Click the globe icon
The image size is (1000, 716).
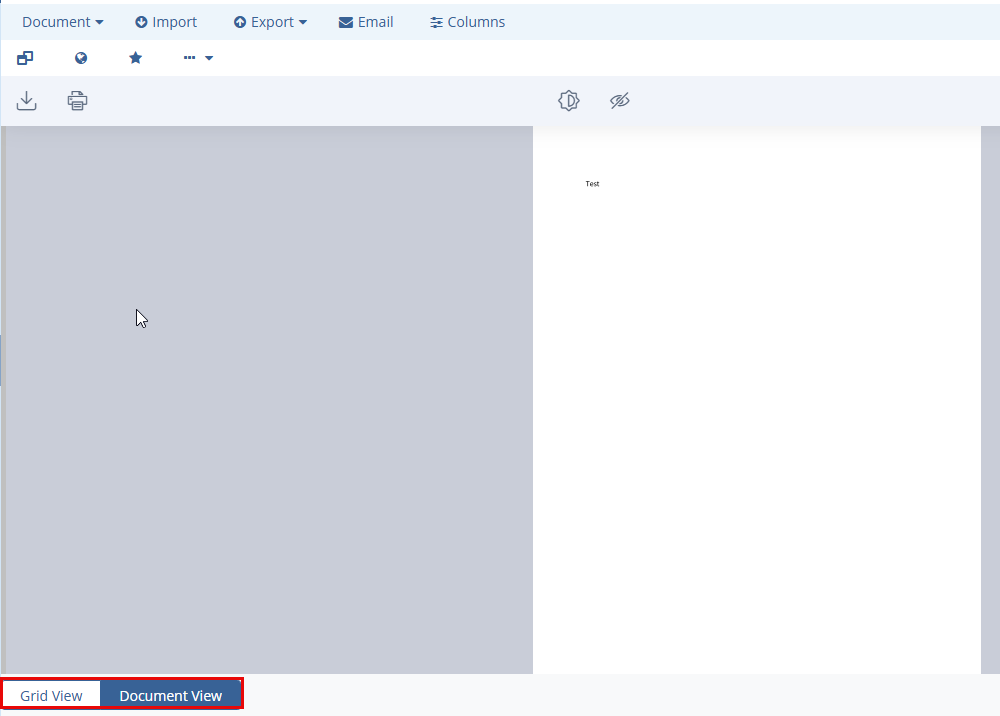coord(81,58)
